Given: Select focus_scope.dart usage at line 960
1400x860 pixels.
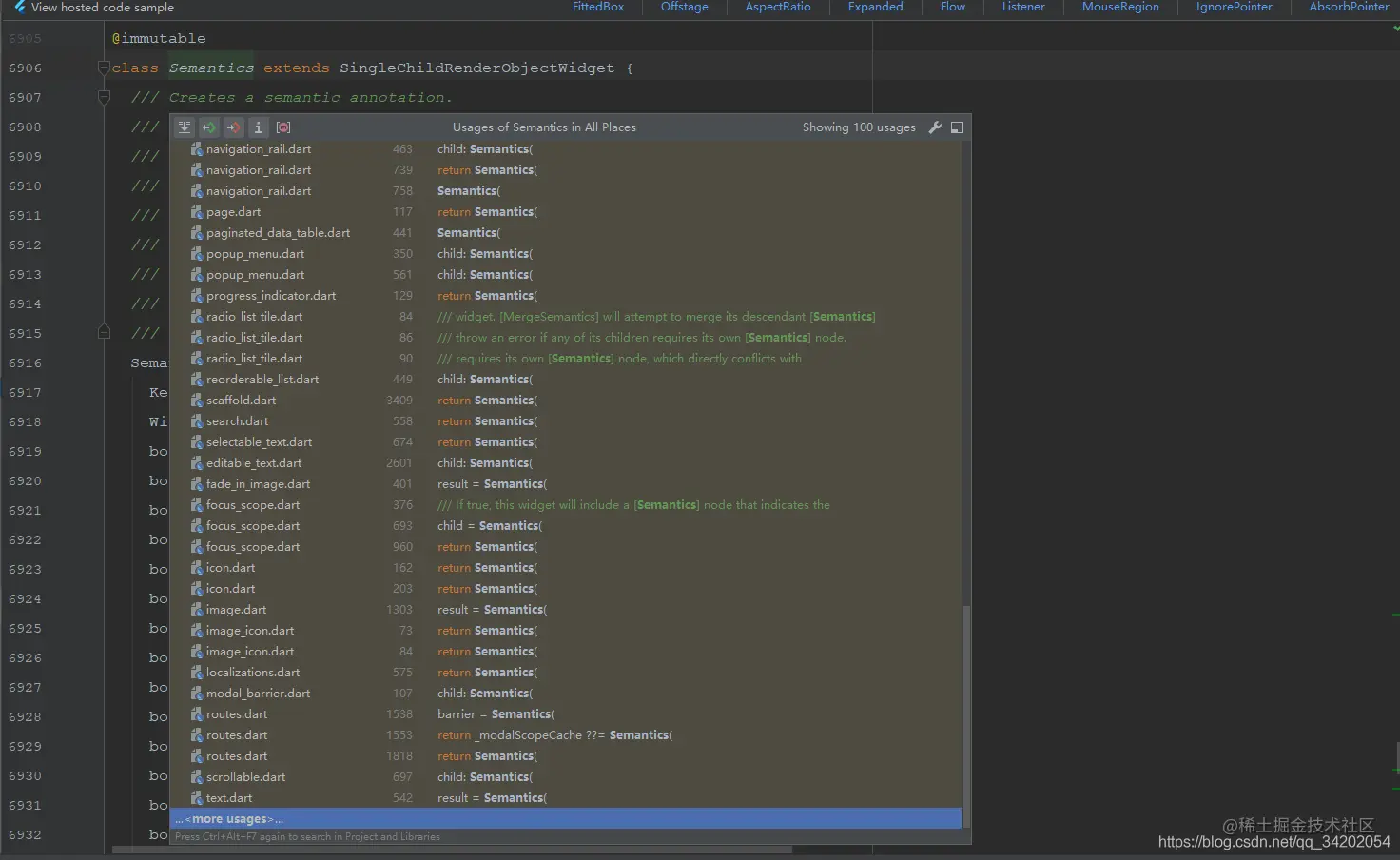Looking at the screenshot, I should tap(566, 547).
